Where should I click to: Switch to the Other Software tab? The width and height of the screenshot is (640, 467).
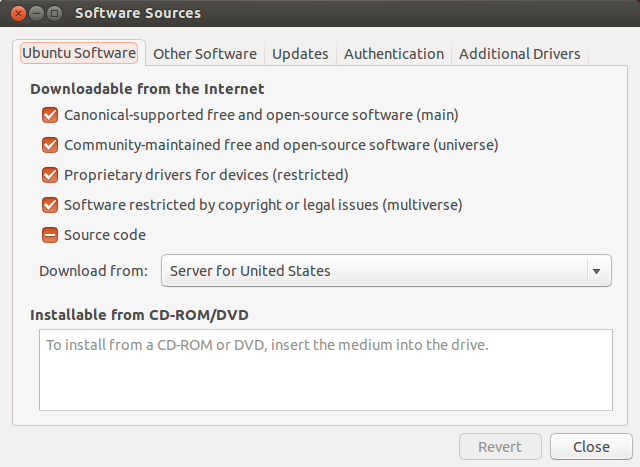205,53
